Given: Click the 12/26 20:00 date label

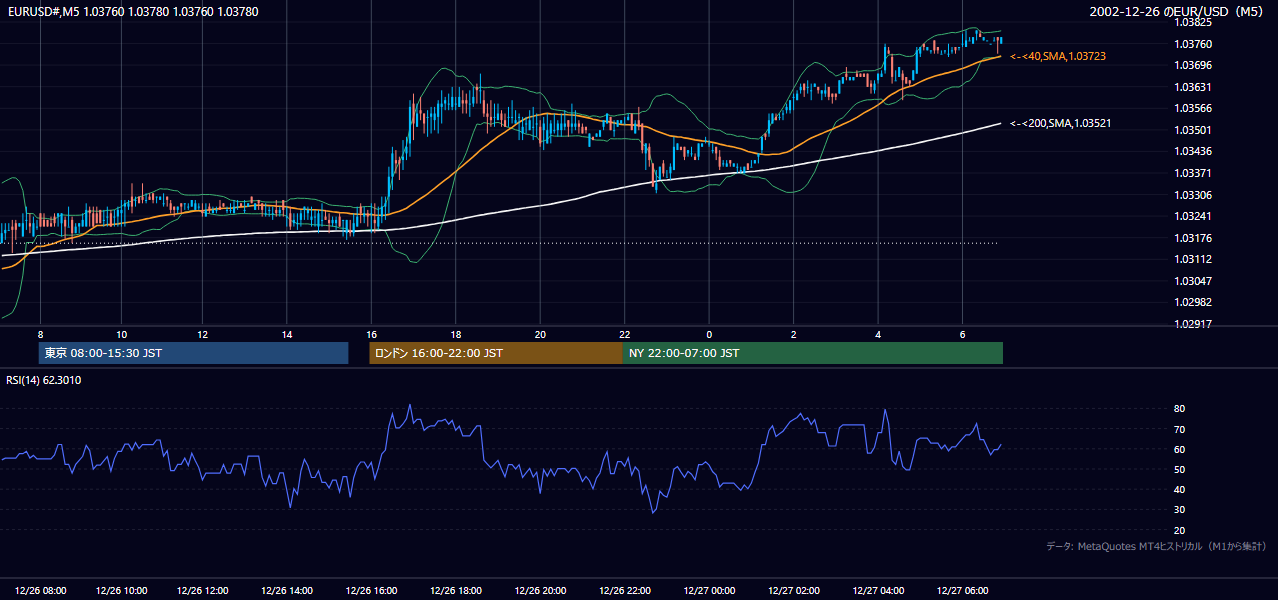Looking at the screenshot, I should point(540,590).
